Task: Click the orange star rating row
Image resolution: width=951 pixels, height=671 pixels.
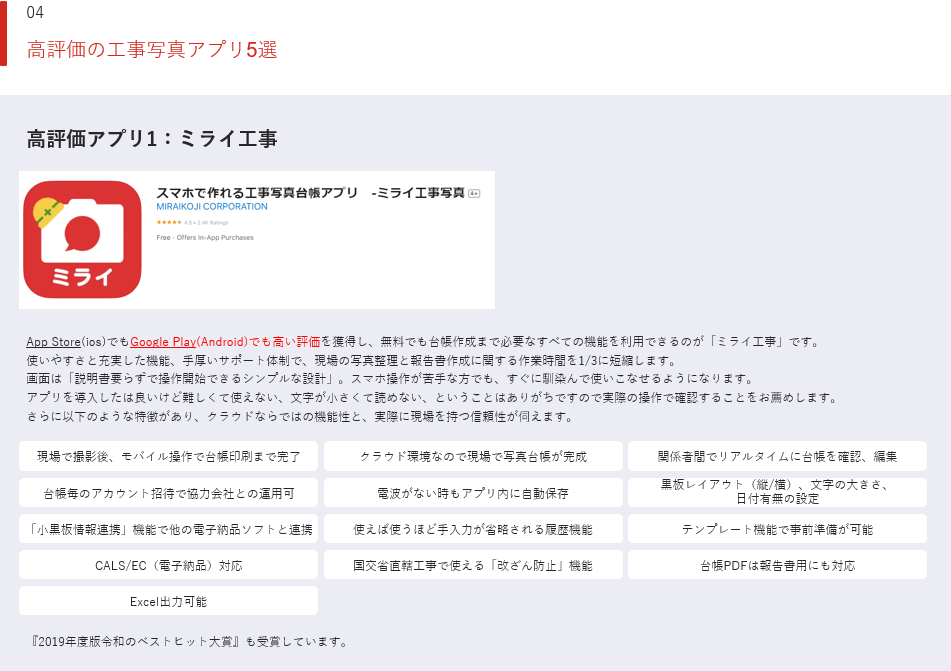Action: click(x=169, y=223)
